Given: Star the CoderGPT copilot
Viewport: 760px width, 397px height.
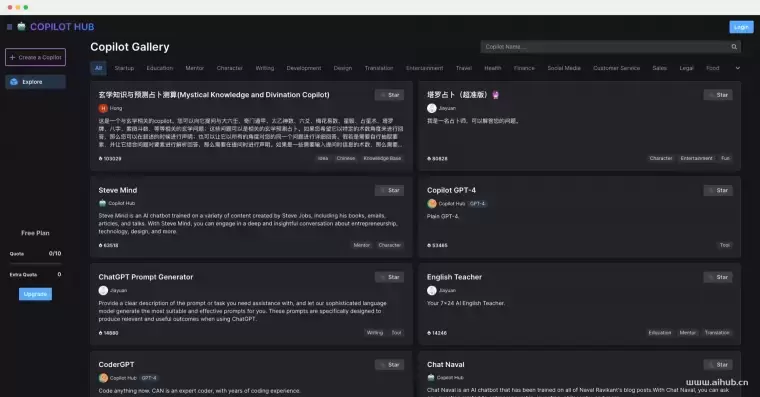Looking at the screenshot, I should click(389, 365).
